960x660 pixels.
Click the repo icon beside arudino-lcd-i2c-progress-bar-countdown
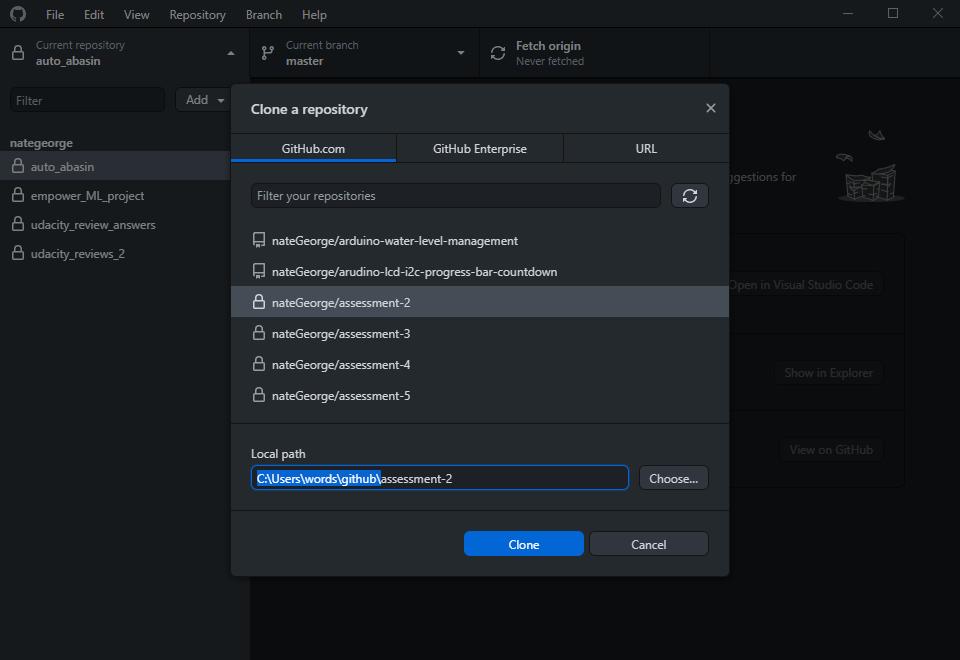(256, 271)
